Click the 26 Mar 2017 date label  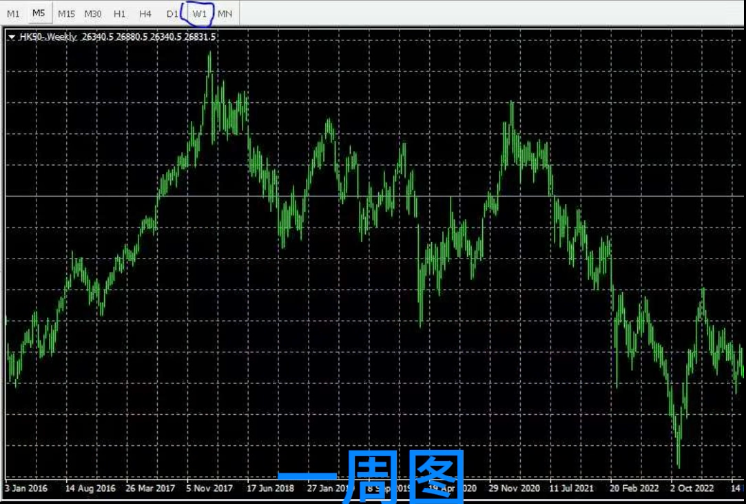[148, 490]
